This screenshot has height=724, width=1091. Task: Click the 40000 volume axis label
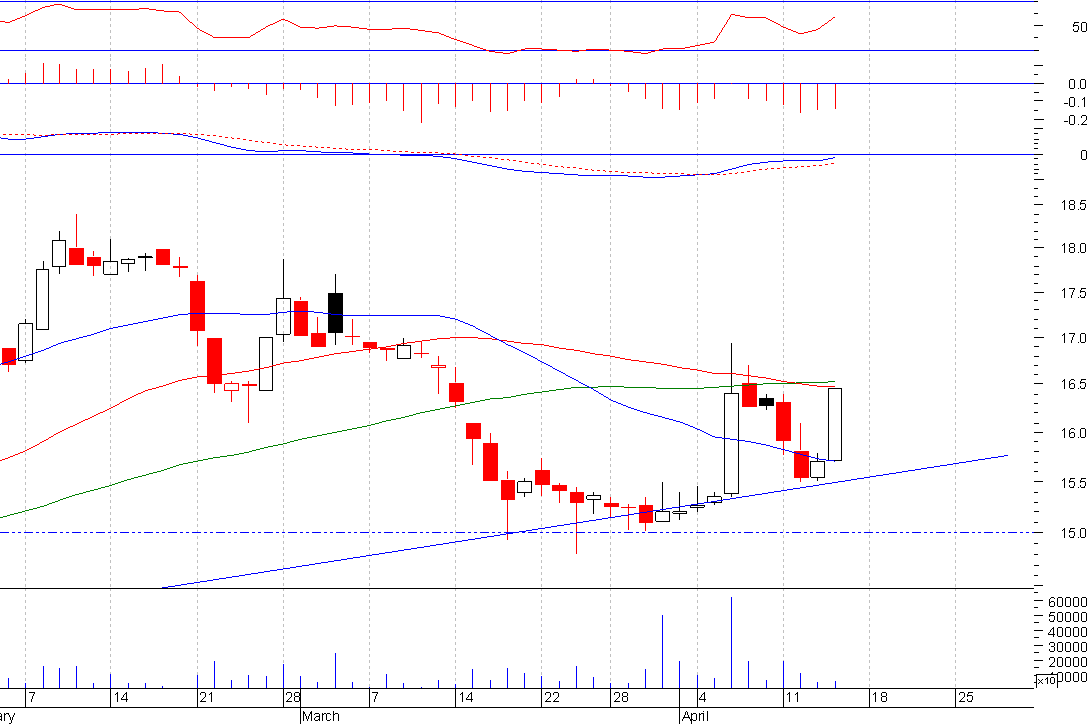click(x=1068, y=632)
